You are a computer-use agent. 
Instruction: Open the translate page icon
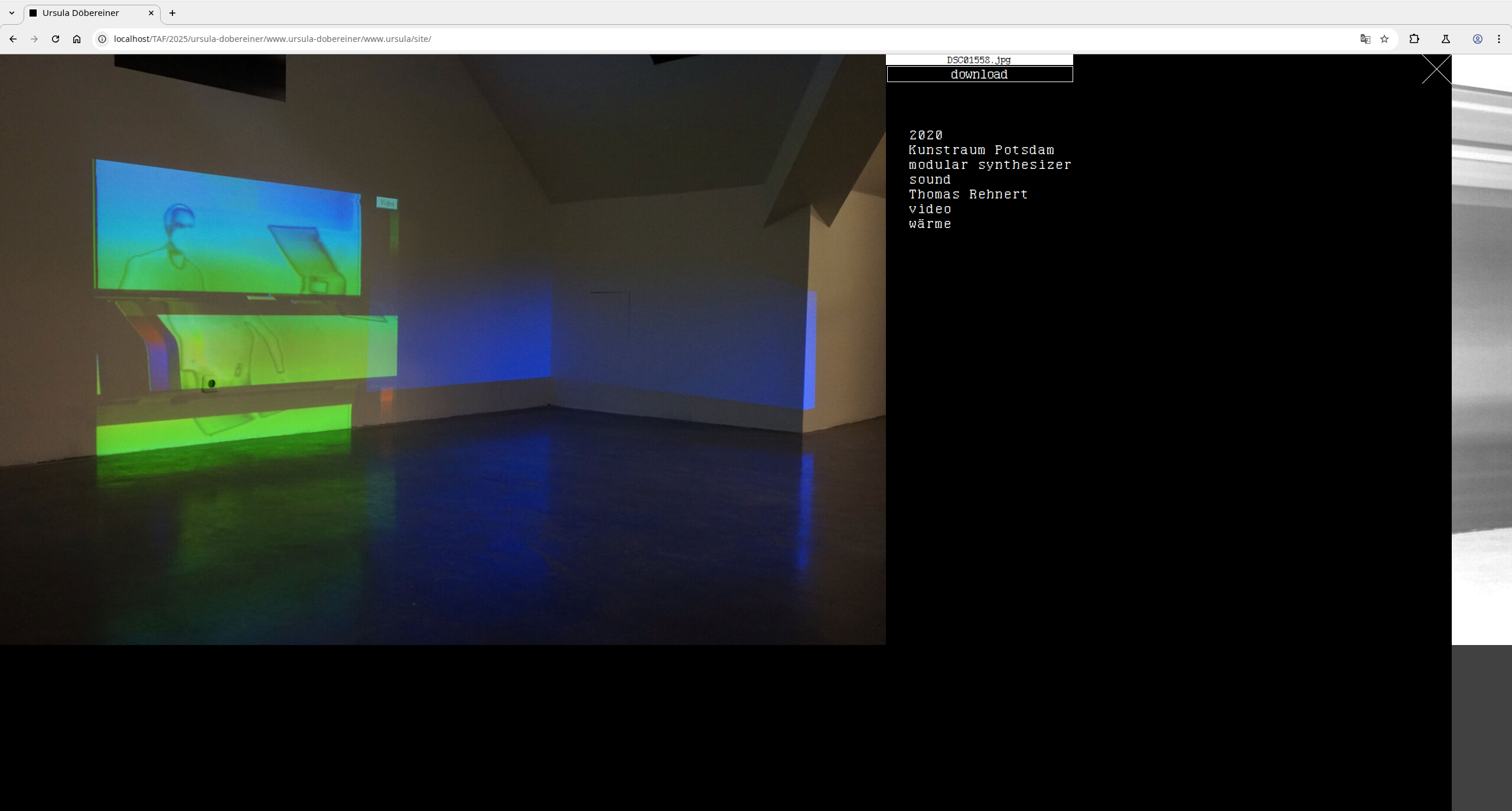[x=1365, y=39]
